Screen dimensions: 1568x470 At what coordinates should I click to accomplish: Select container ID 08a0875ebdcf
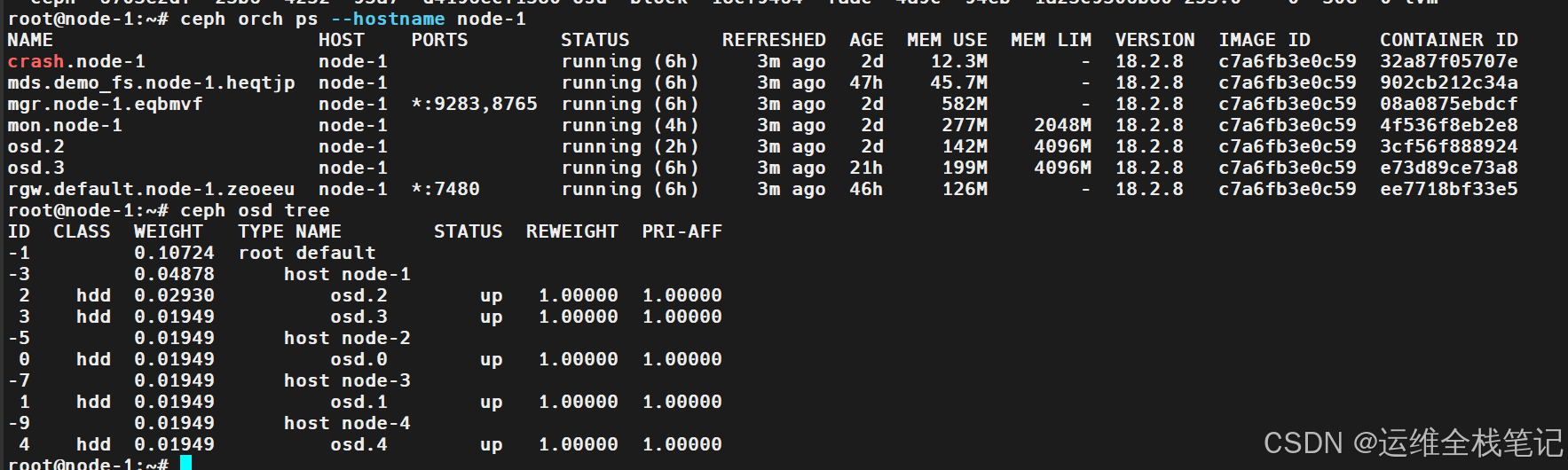(1449, 104)
